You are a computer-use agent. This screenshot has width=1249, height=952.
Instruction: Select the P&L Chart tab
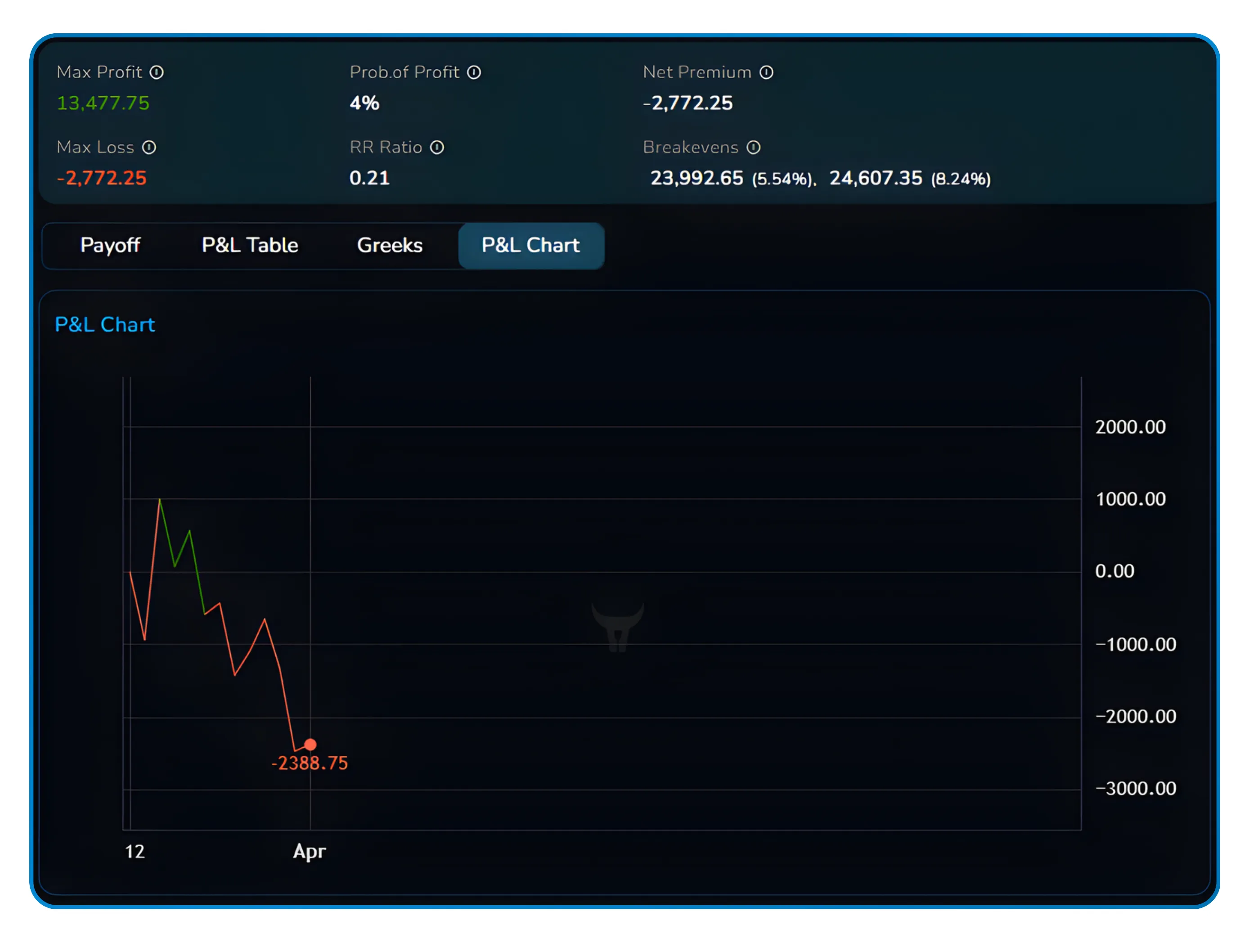[531, 245]
